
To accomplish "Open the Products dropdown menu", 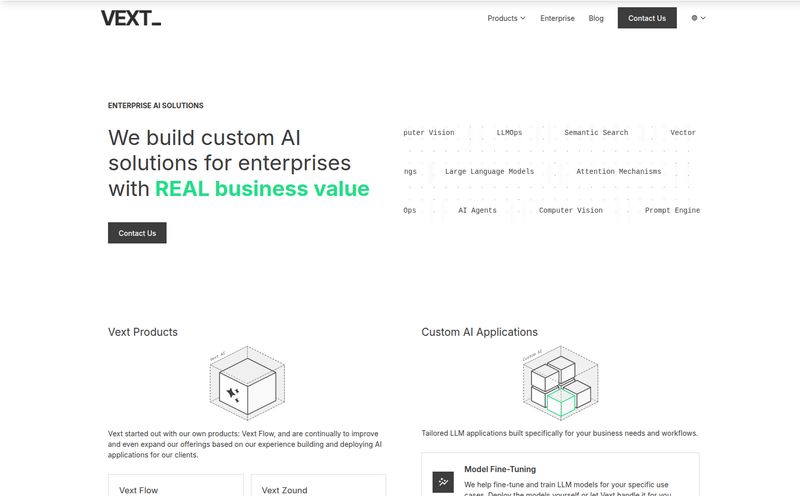I will [506, 18].
